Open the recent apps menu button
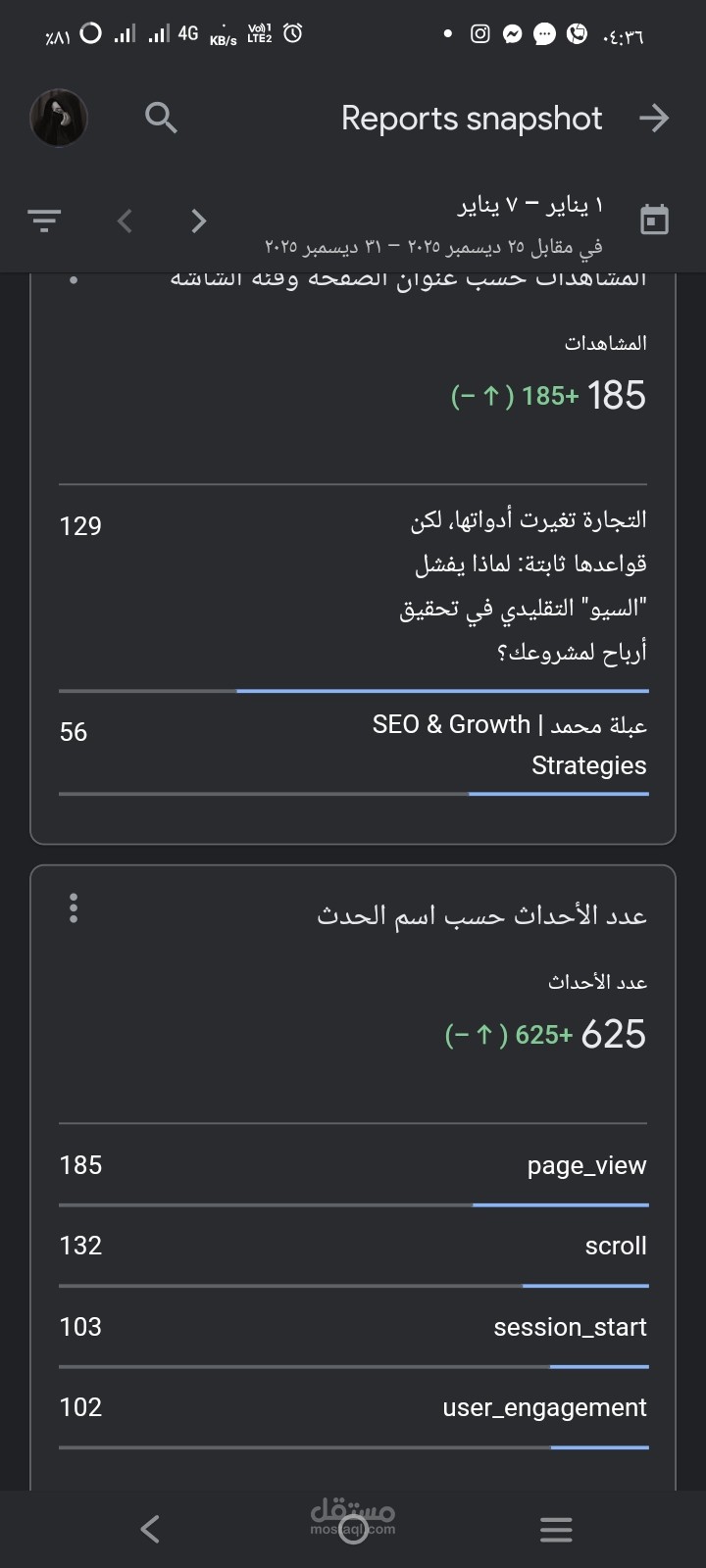Viewport: 706px width, 1568px height. click(556, 1529)
